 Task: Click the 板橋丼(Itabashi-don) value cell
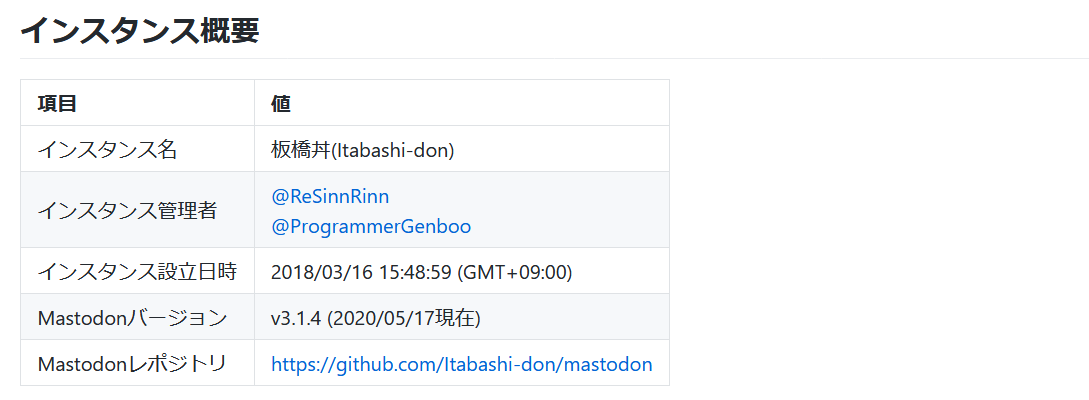tap(363, 150)
